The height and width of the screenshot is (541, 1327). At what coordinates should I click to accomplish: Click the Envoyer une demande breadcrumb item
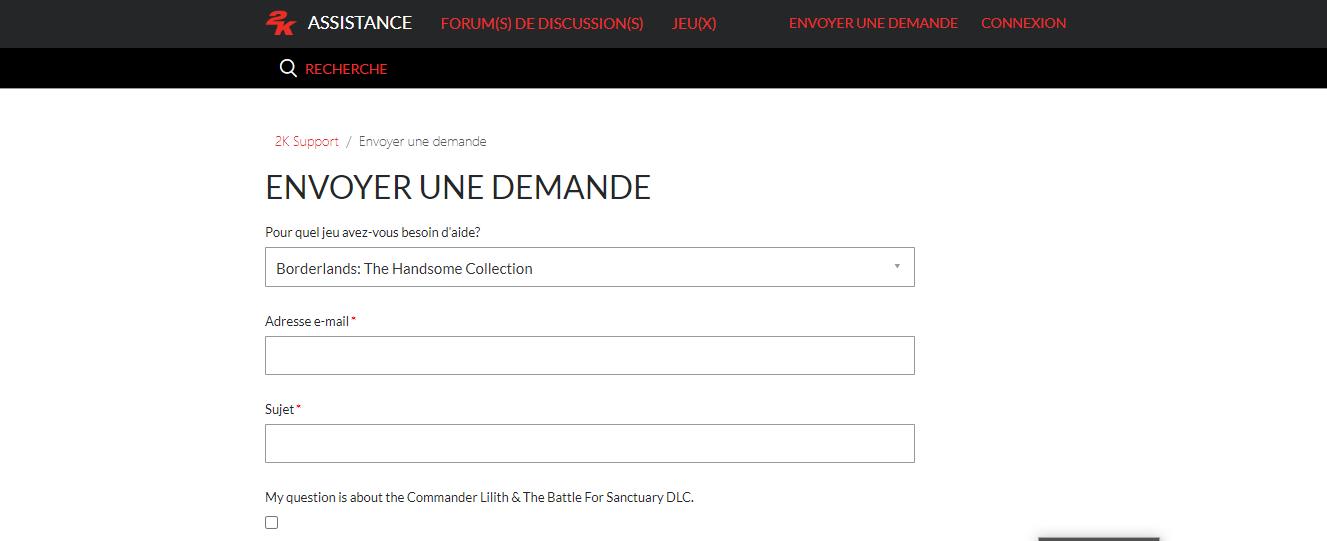(422, 141)
